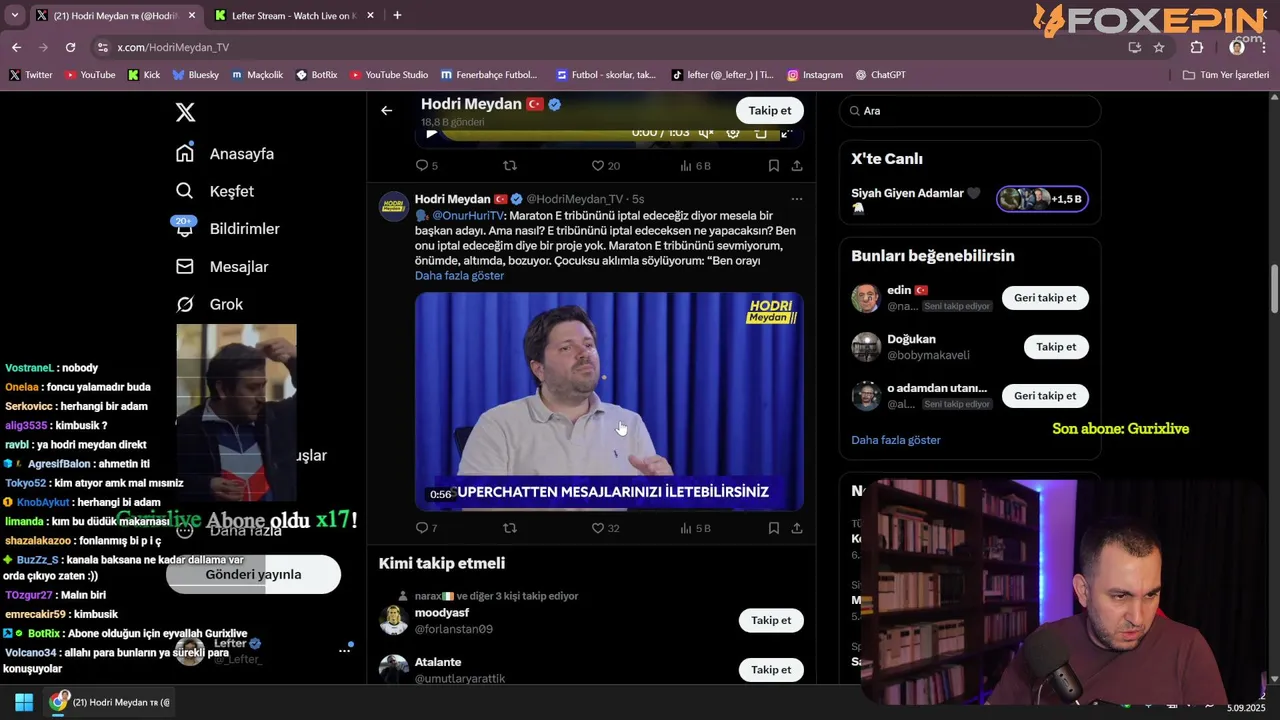The image size is (1280, 720).
Task: Open Bildirimler notifications
Action: tap(227, 229)
